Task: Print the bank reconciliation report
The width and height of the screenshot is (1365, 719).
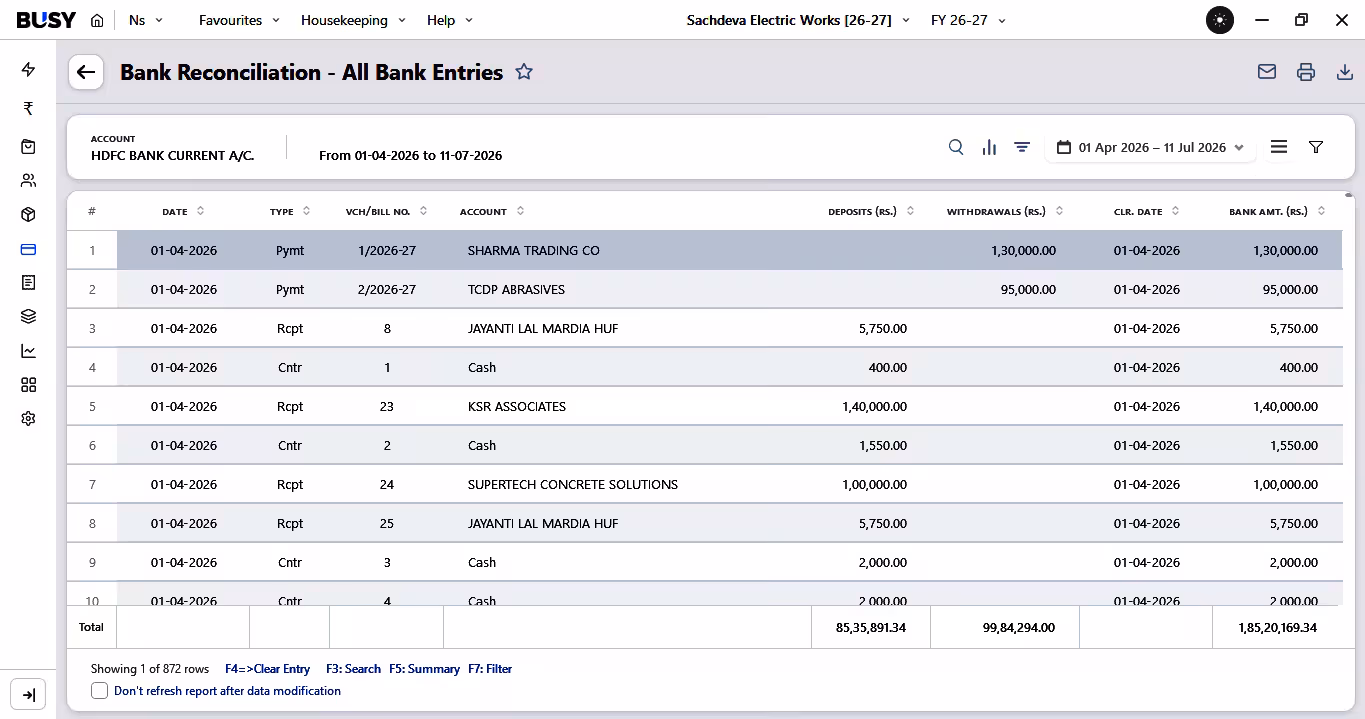Action: click(x=1306, y=72)
